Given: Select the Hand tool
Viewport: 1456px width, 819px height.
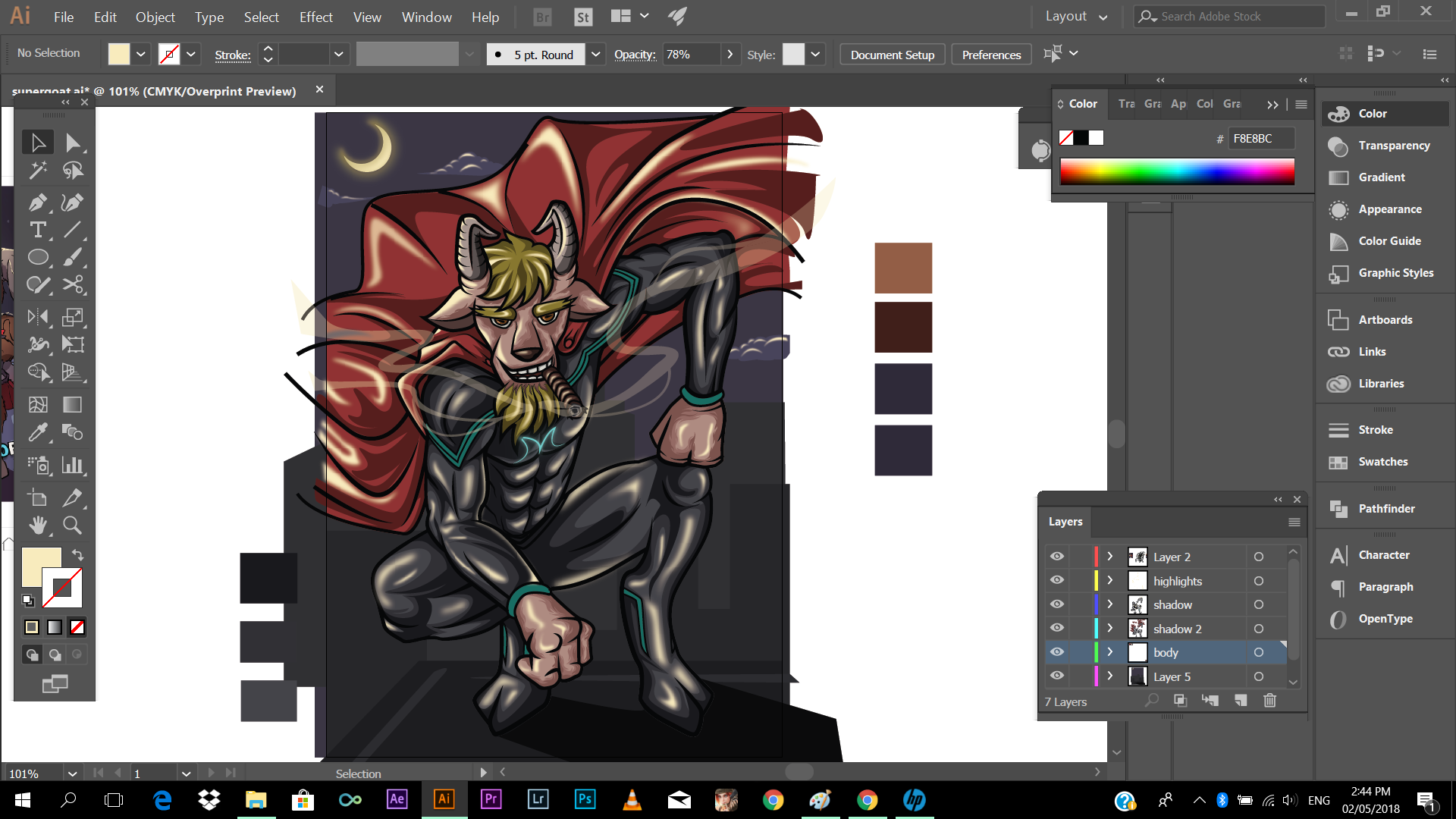Looking at the screenshot, I should pos(37,526).
